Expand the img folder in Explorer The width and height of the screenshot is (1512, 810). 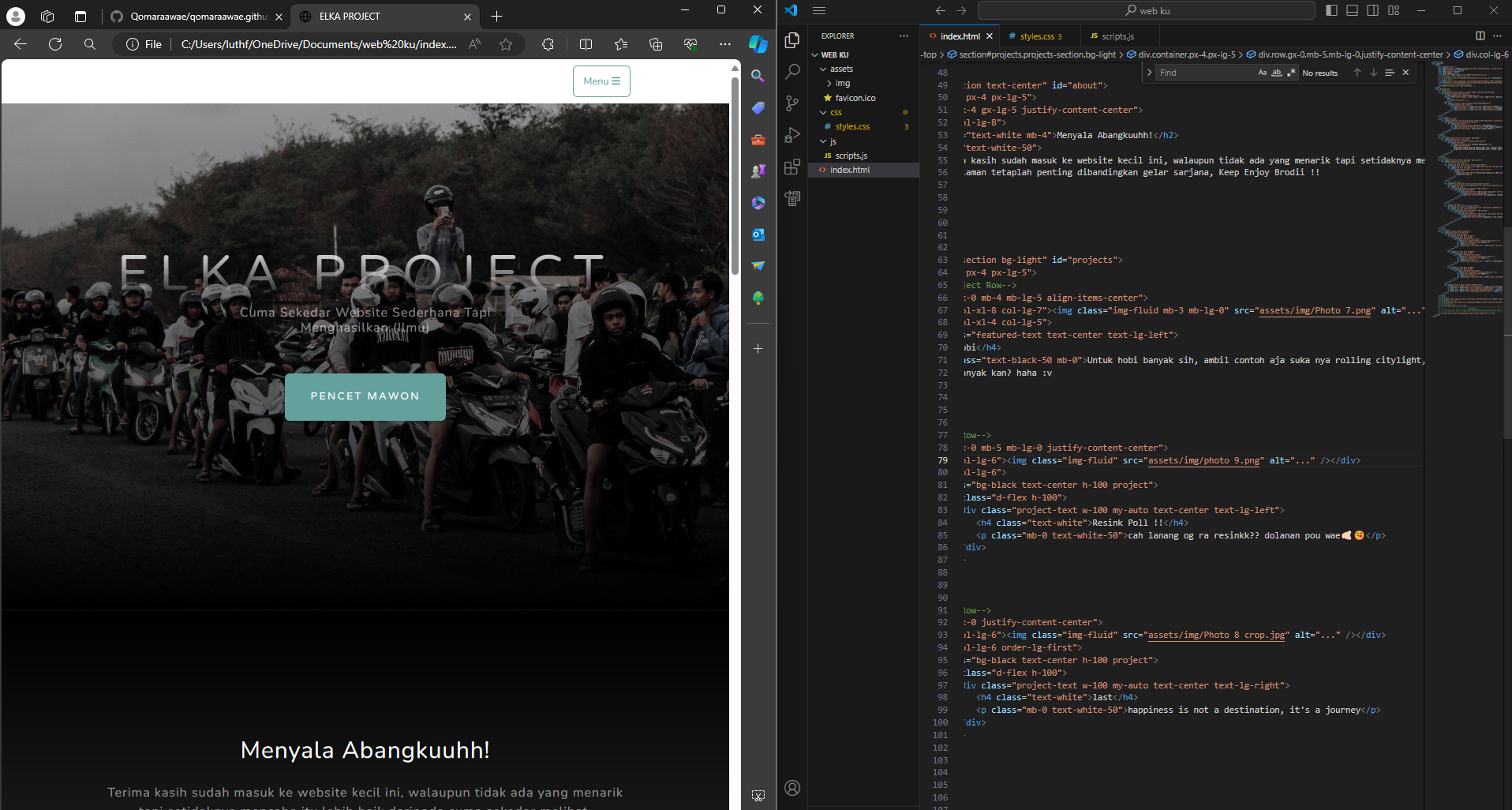pyautogui.click(x=843, y=83)
